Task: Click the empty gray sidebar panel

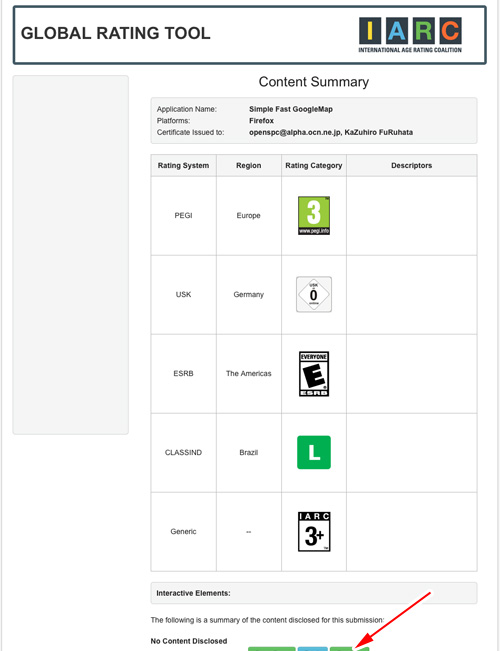Action: 71,255
